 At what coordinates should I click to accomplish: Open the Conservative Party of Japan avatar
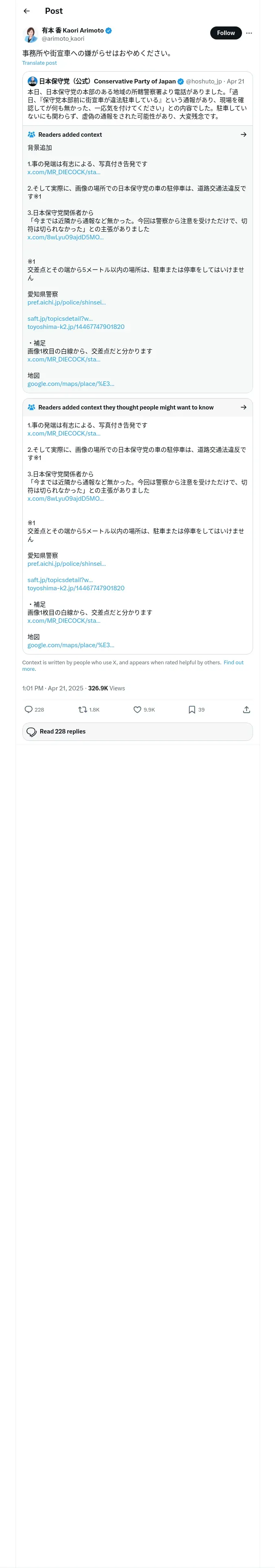click(32, 81)
